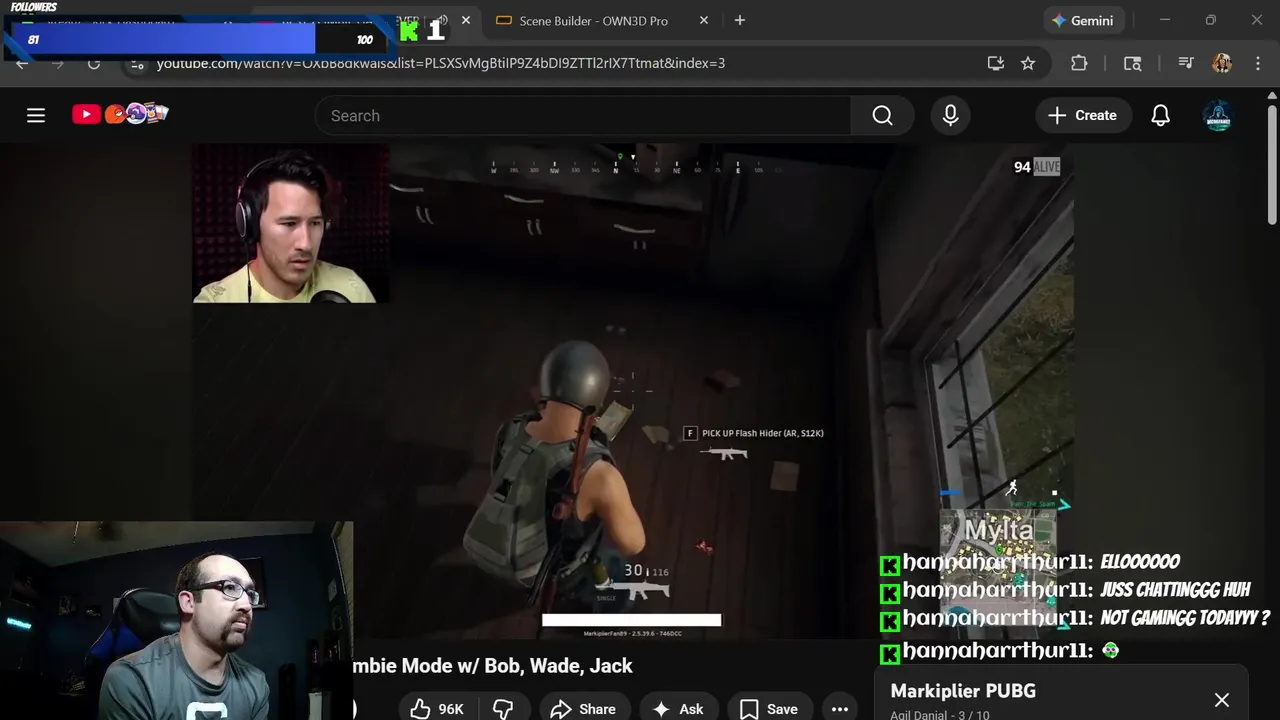The height and width of the screenshot is (720, 1280).
Task: Click the browser address bar URL
Action: click(440, 63)
